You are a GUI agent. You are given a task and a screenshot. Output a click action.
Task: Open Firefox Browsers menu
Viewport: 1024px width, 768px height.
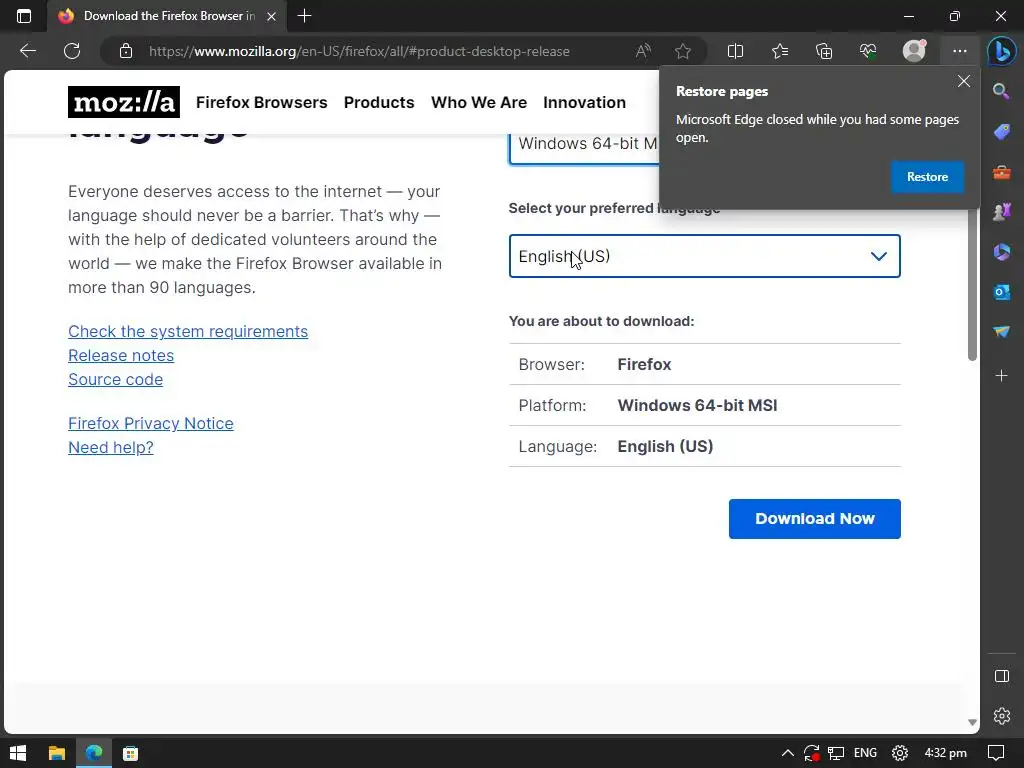(261, 103)
